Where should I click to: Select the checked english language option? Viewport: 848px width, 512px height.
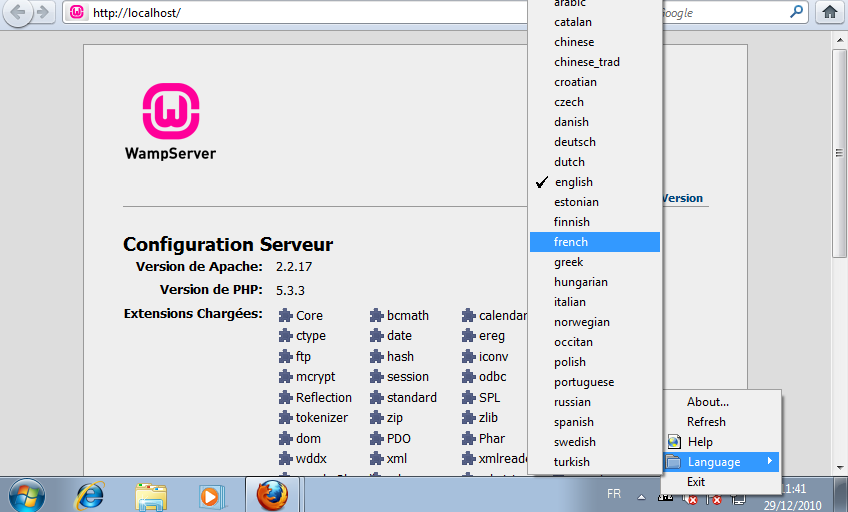click(573, 182)
